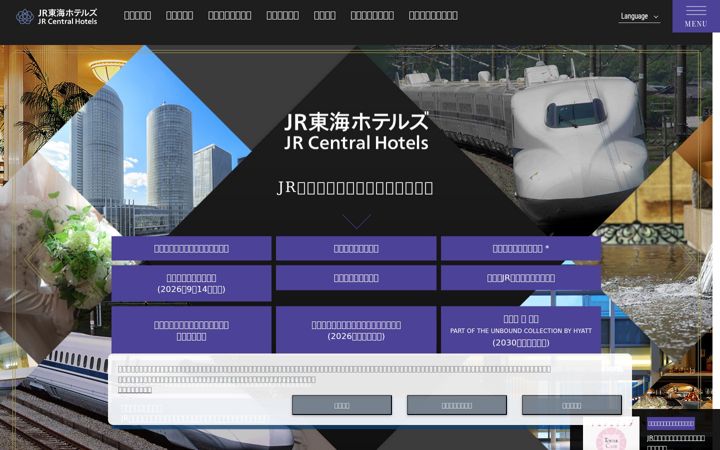Open the first navigation menu item beside the logo

click(137, 16)
